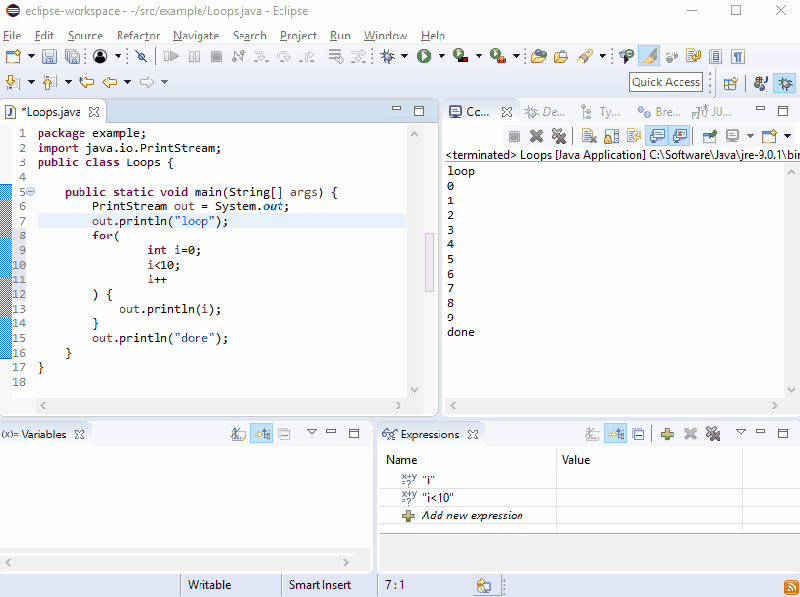Open the File menu

pyautogui.click(x=12, y=35)
